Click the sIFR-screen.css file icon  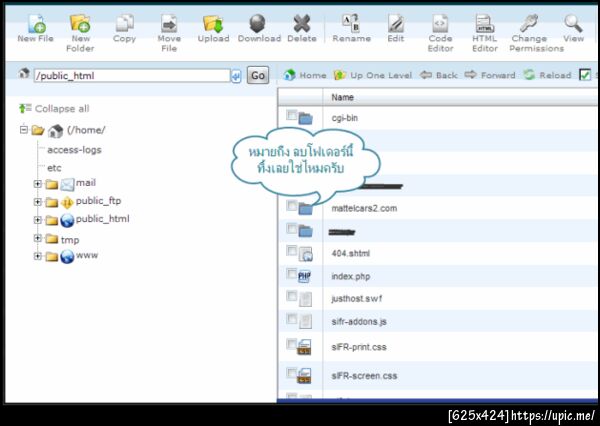coord(305,376)
